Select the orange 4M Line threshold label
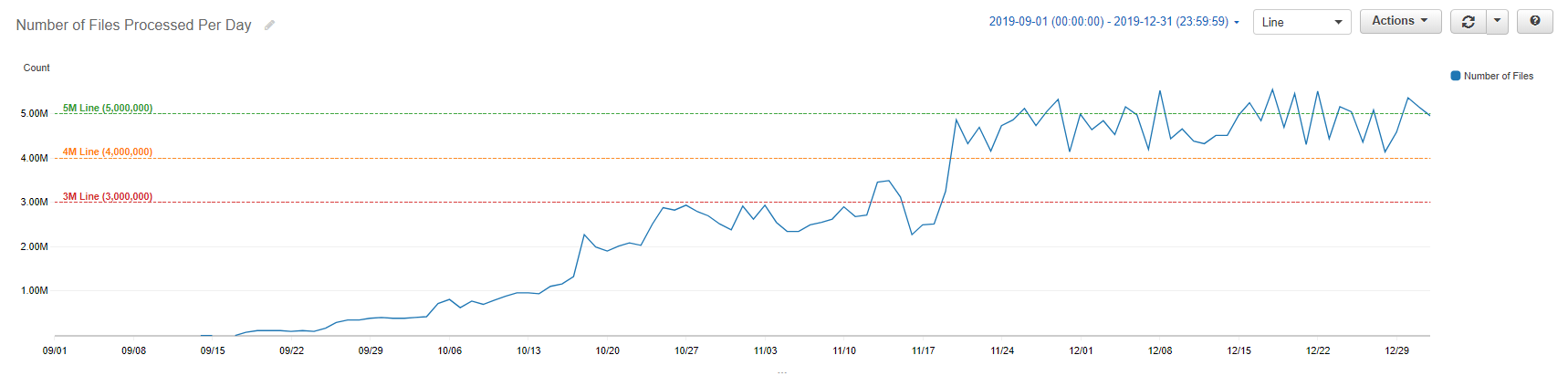The width and height of the screenshot is (1568, 376). pyautogui.click(x=108, y=152)
